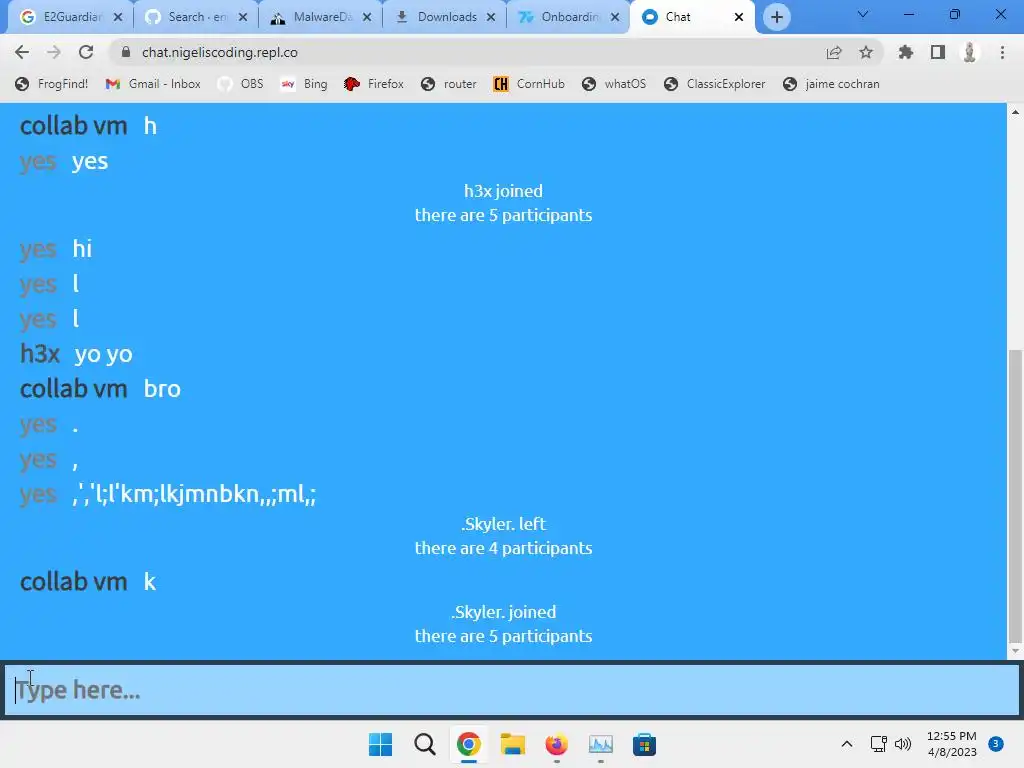Screen dimensions: 1024x768
Task: Open Firefox from the taskbar
Action: coord(556,744)
